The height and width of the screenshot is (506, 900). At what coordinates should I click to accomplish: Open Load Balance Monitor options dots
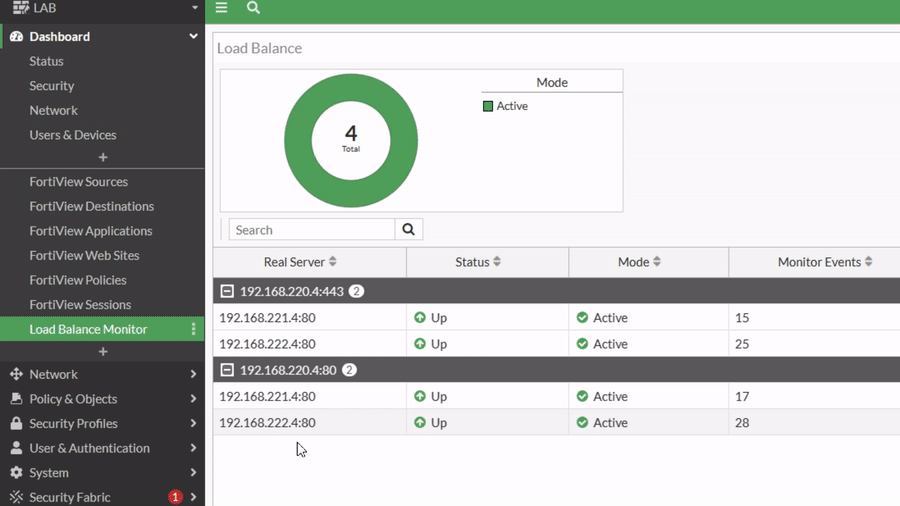pos(193,329)
